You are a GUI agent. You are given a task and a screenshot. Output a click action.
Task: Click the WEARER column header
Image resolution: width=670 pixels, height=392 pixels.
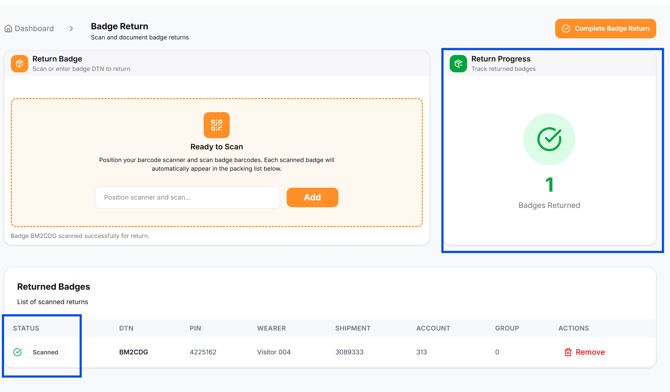click(271, 328)
